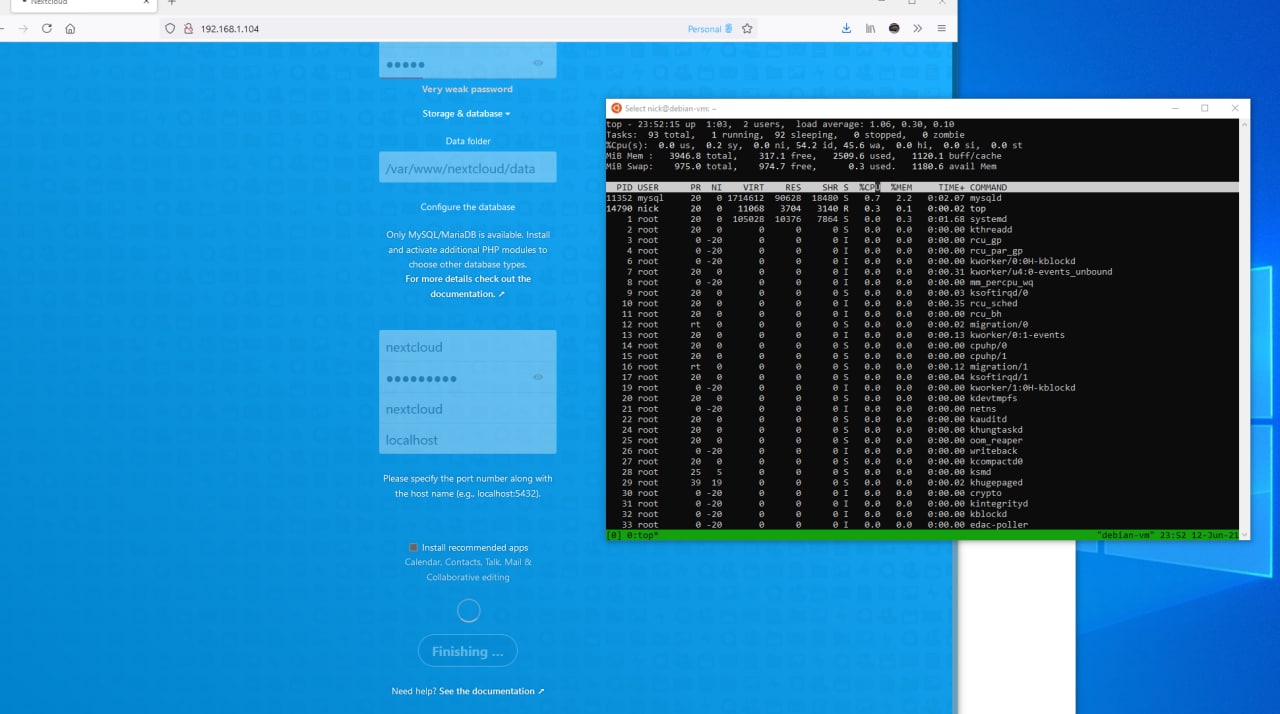
Task: Select the systemd process row
Action: 922,219
